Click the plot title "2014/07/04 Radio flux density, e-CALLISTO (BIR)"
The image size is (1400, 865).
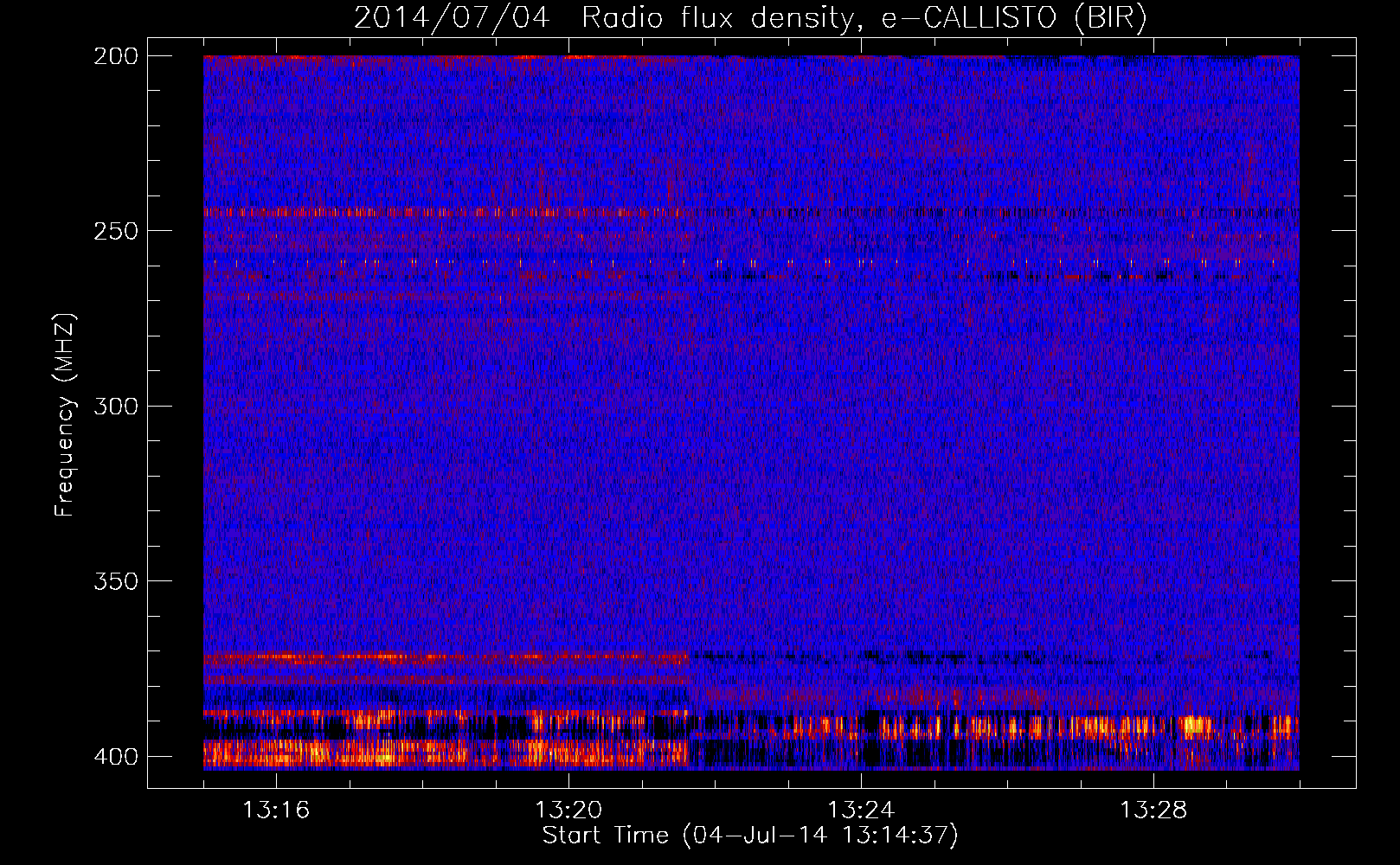750,18
